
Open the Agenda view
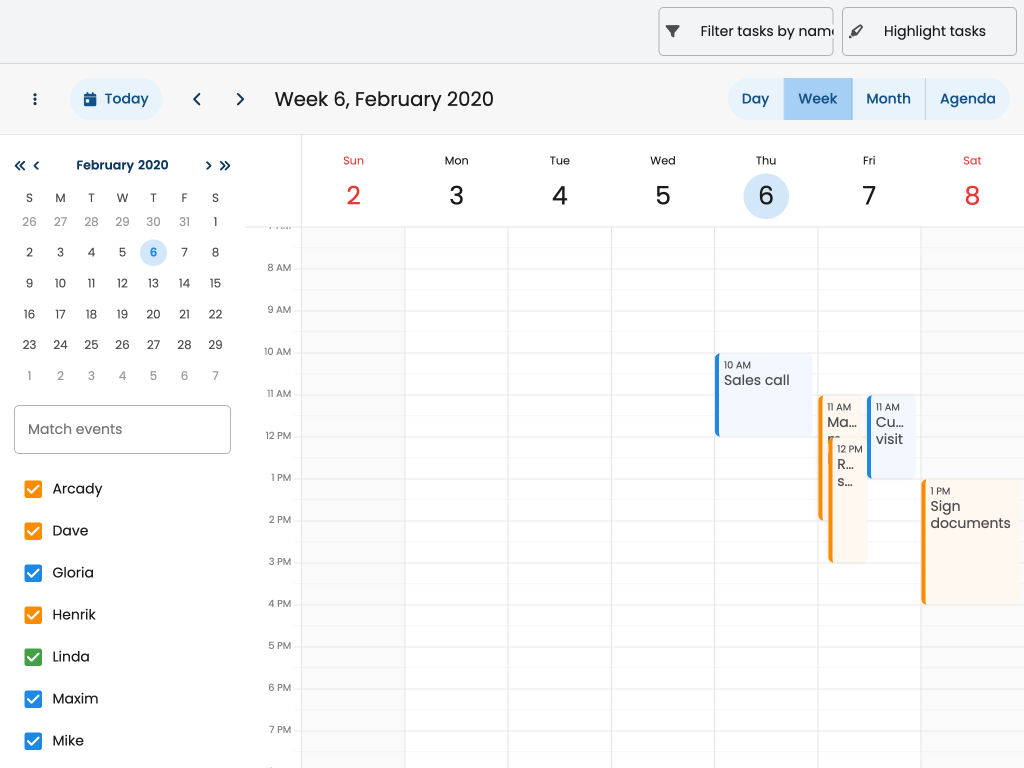coord(967,99)
